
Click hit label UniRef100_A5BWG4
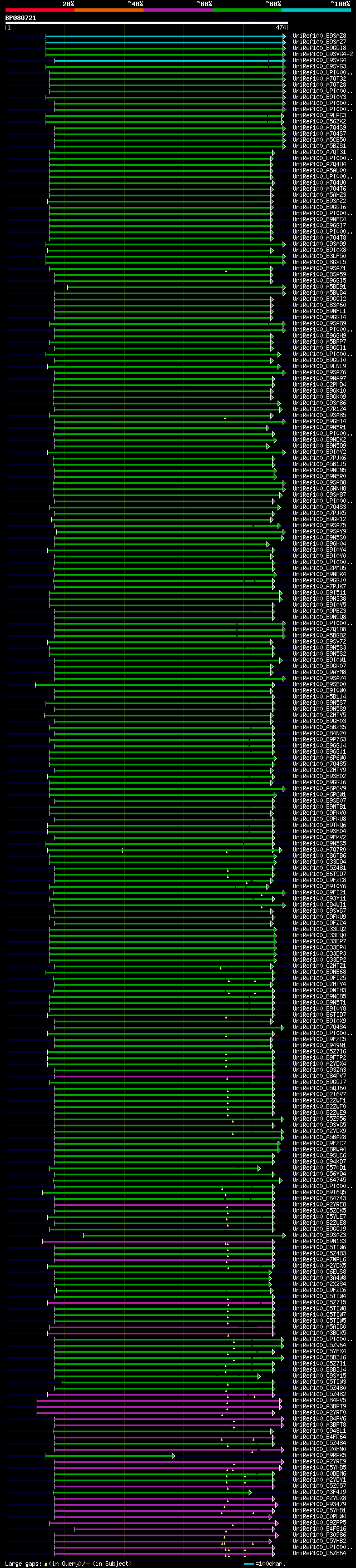(x=319, y=293)
